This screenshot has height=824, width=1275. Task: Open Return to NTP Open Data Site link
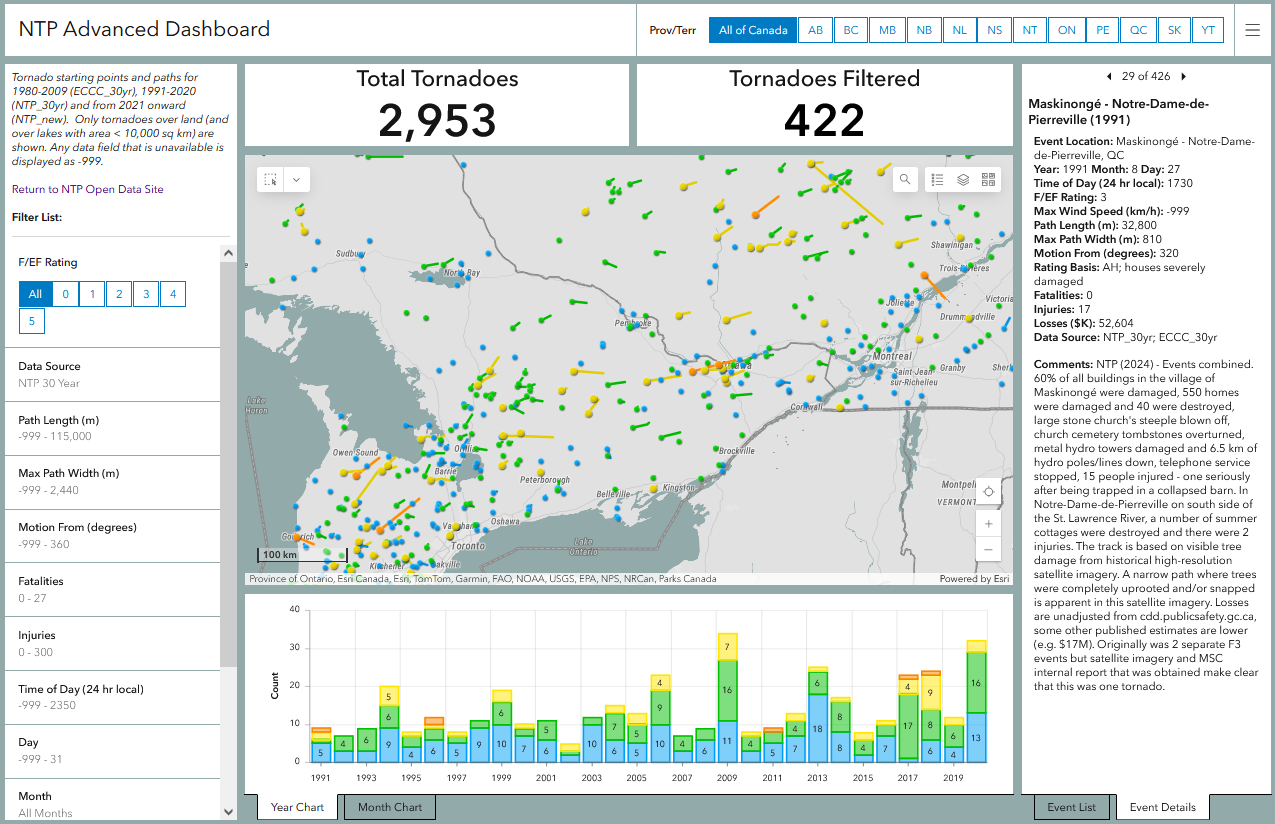click(x=88, y=189)
